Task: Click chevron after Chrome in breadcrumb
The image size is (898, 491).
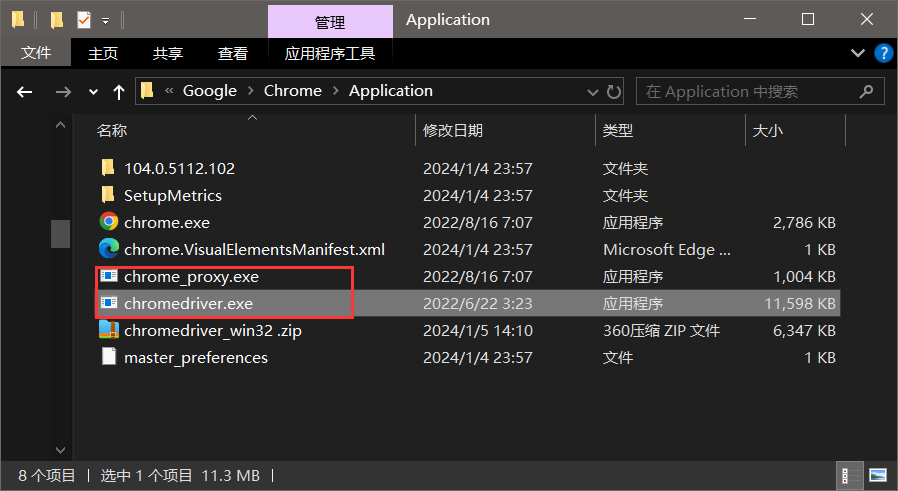Action: [336, 91]
